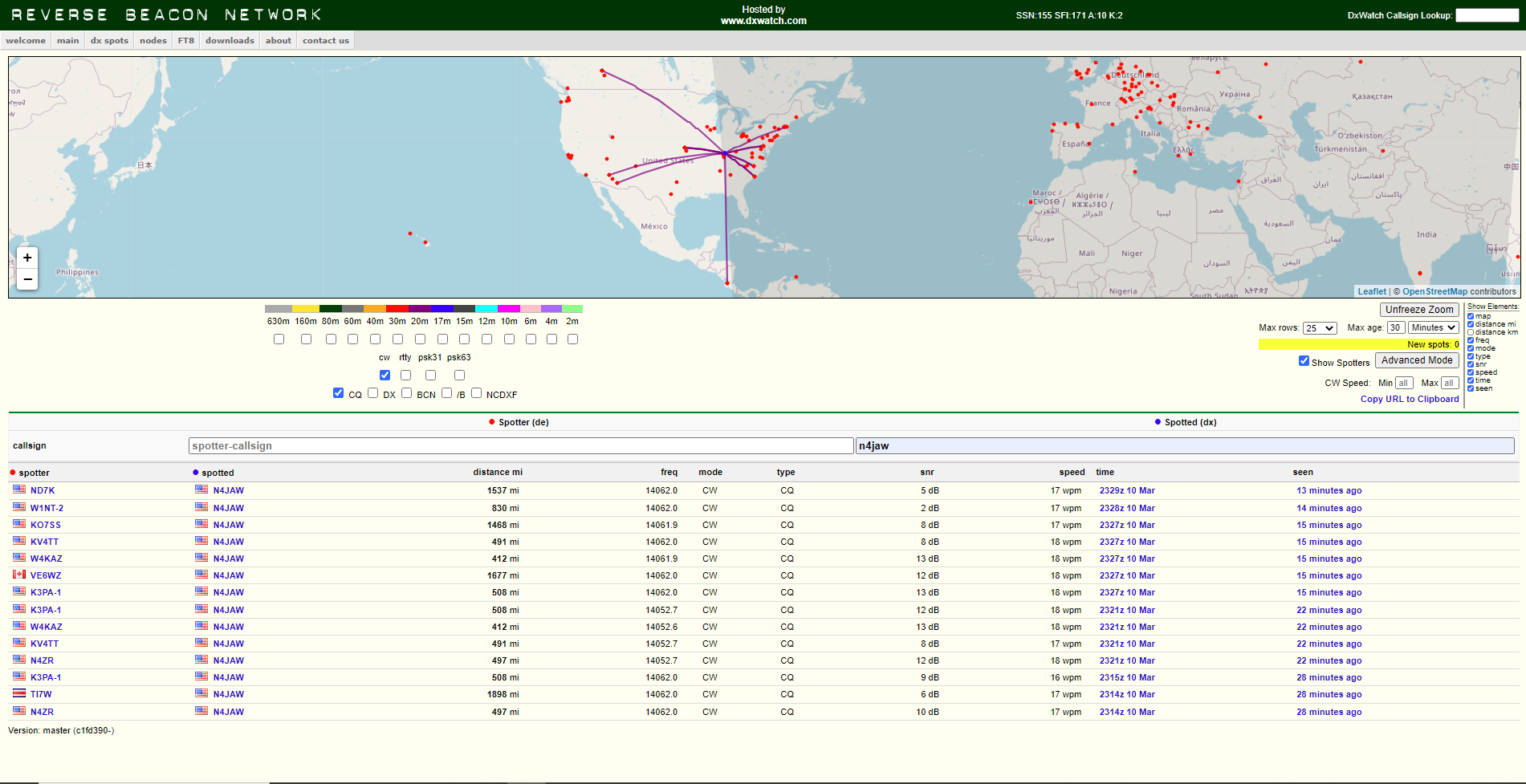Open the Max rows dropdown
Screen dimensions: 1526x784
click(x=1320, y=328)
